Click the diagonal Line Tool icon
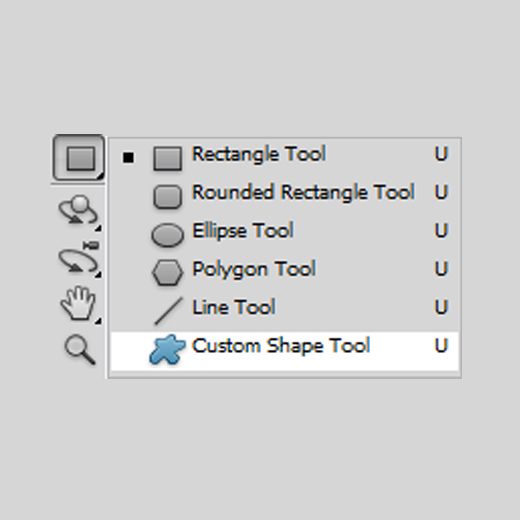Screen dimensions: 520x520 [168, 311]
